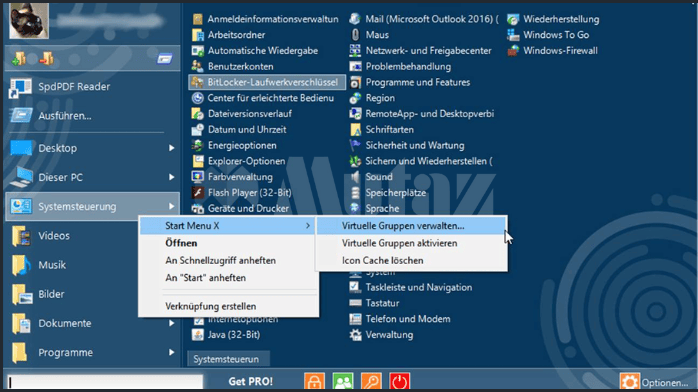Open SpdPDF Reader icon
Viewport: 698px width, 392px height.
(x=20, y=87)
